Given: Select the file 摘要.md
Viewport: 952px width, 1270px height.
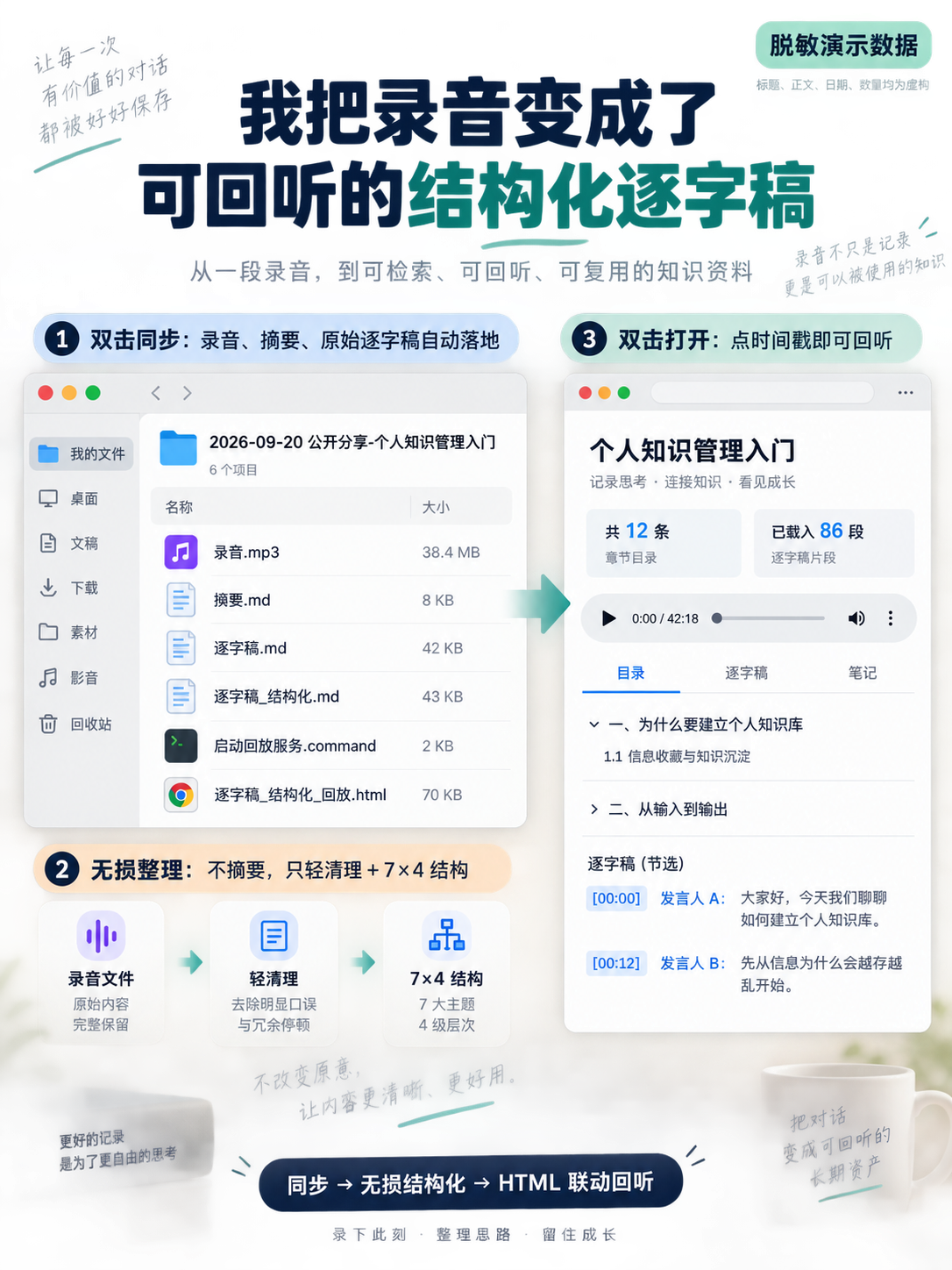Looking at the screenshot, I should [x=332, y=600].
